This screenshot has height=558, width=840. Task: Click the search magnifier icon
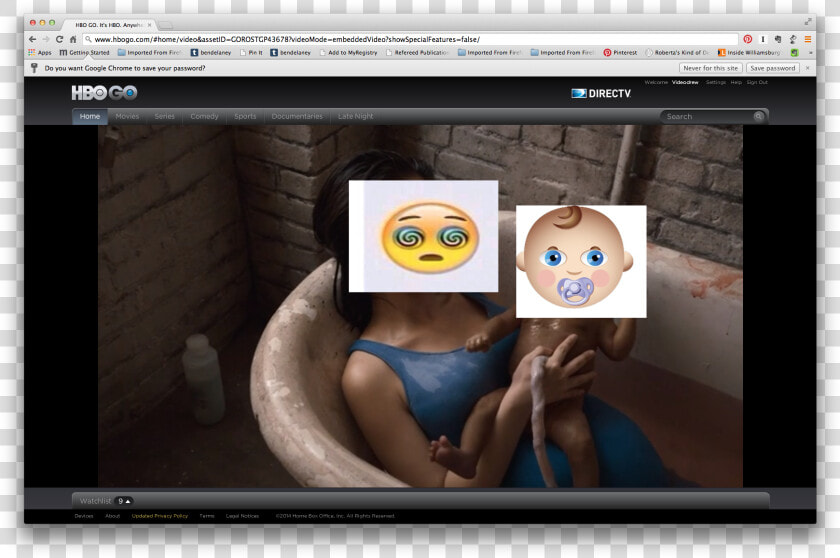point(758,116)
